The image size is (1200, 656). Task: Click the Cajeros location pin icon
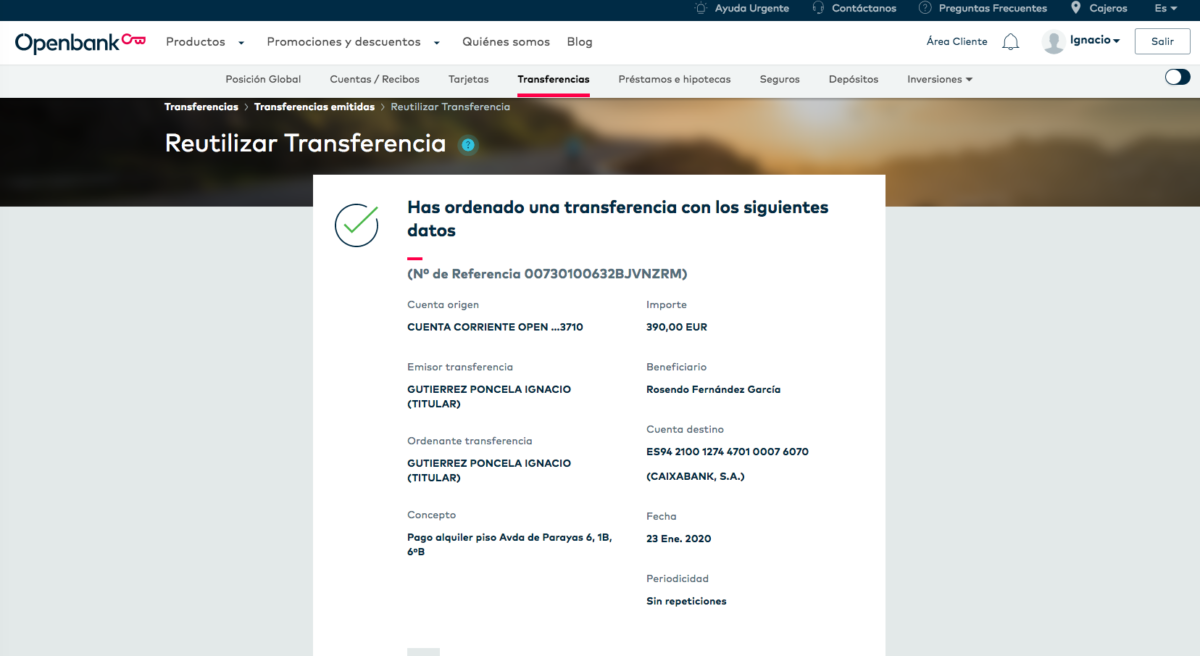tap(1076, 8)
